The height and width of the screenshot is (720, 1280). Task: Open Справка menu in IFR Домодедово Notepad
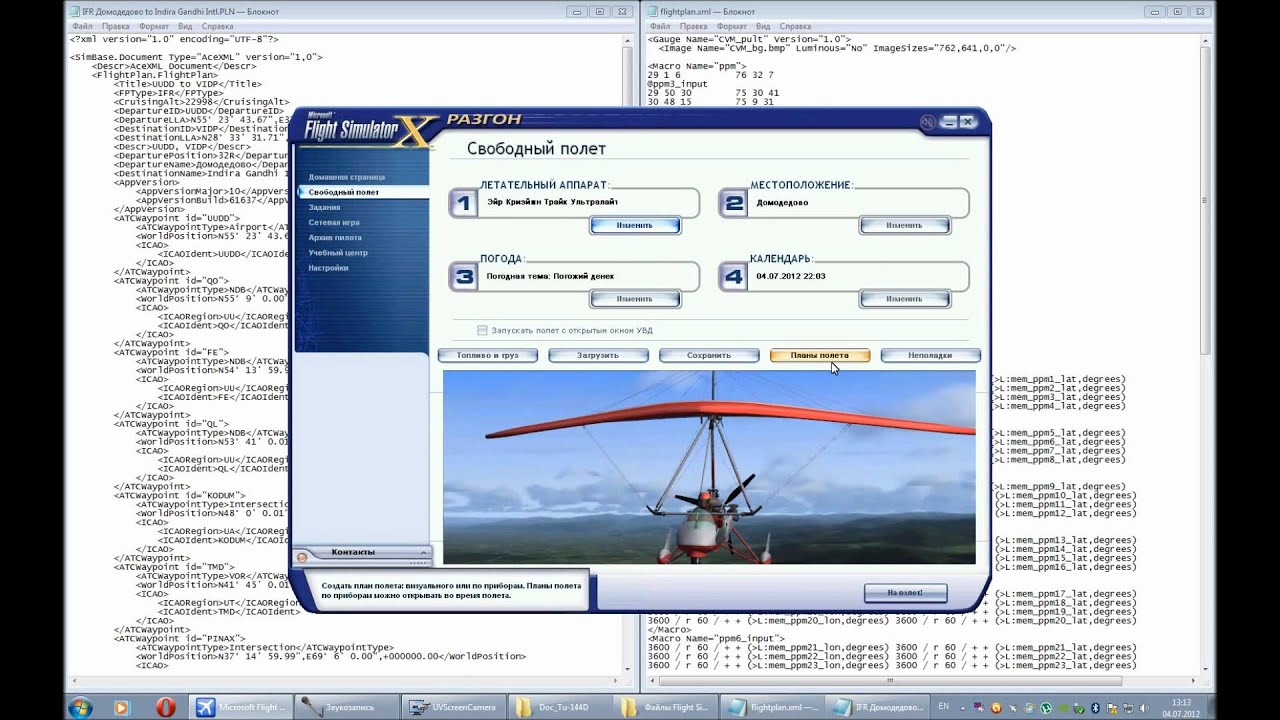(x=217, y=26)
